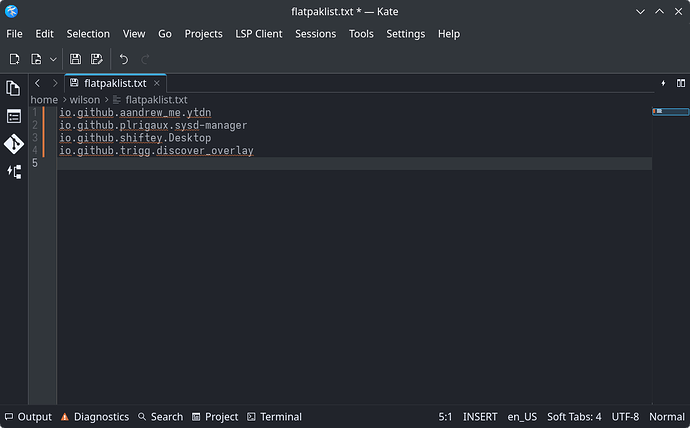
Task: Click the line io.github.aandrew_me.ytdn
Action: pos(135,113)
